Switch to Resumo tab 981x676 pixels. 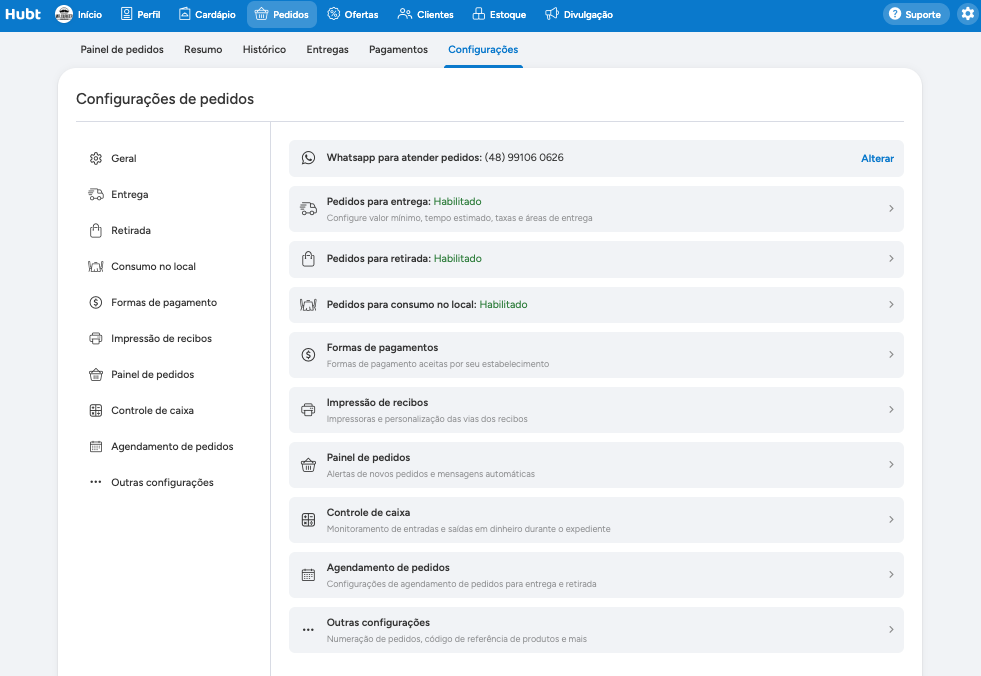point(203,49)
